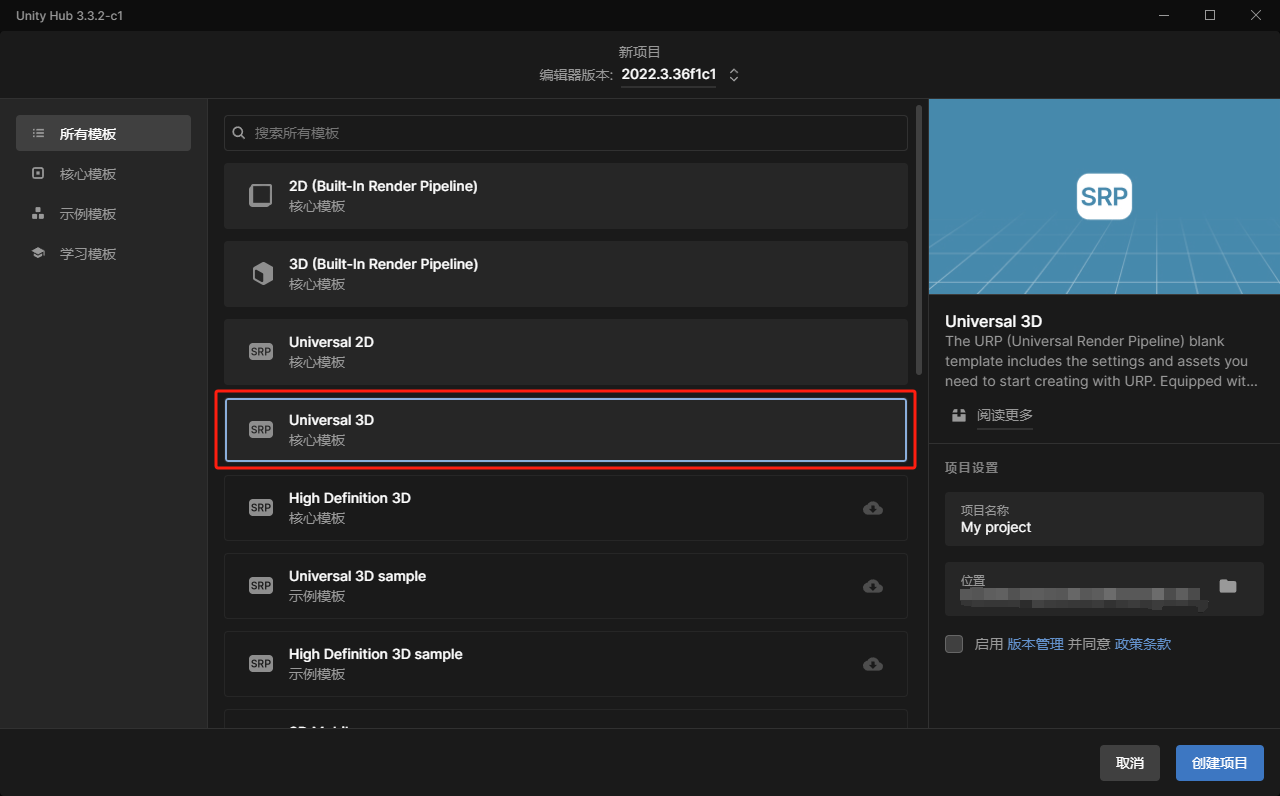Select the 示例模板 category
Viewport: 1280px width, 796px height.
coord(103,213)
